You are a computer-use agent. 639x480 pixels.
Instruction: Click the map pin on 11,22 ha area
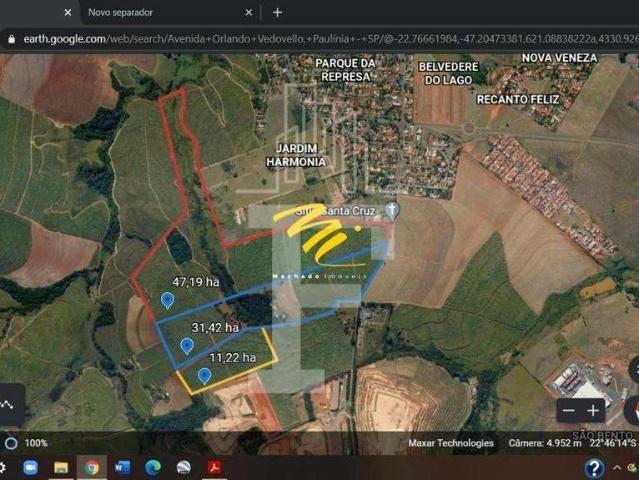click(204, 375)
